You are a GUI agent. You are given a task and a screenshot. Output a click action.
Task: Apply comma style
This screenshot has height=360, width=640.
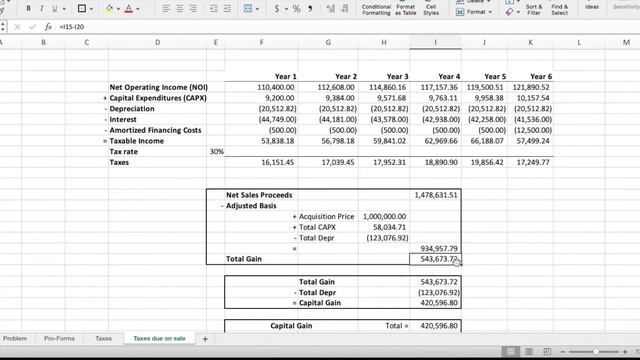tap(310, 9)
